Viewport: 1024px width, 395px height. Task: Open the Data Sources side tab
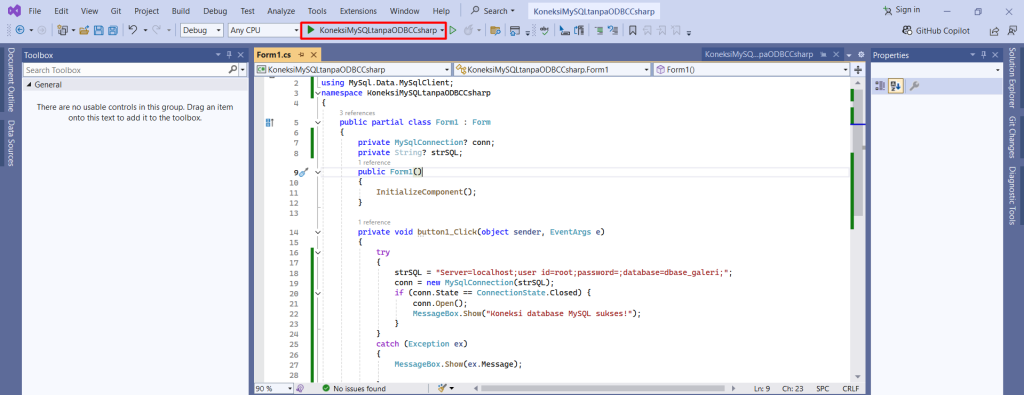point(11,143)
